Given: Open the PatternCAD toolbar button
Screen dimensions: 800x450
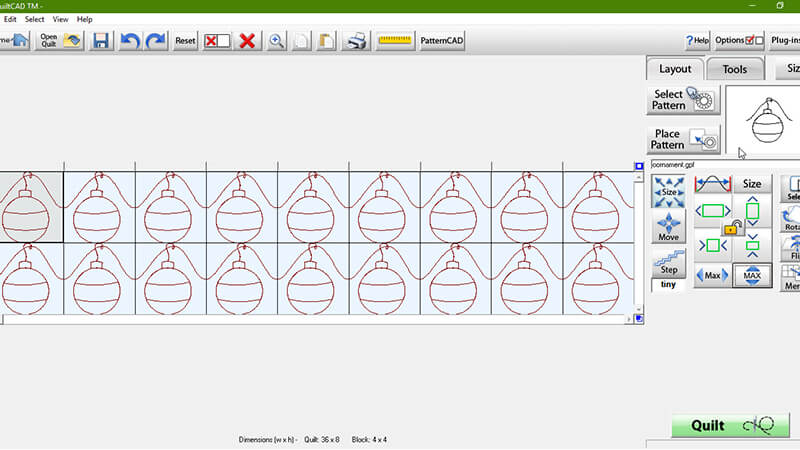Looking at the screenshot, I should 442,41.
